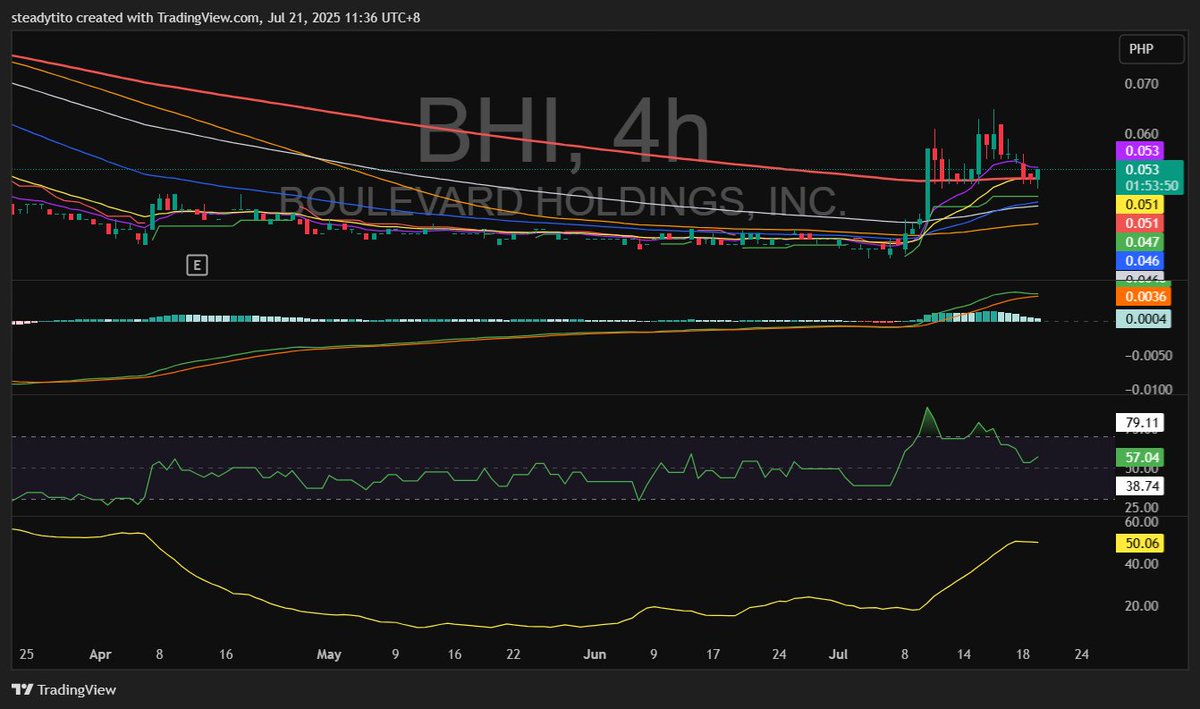Image resolution: width=1200 pixels, height=709 pixels.
Task: Click the 01:53:50 bar countdown label
Action: click(x=1149, y=185)
